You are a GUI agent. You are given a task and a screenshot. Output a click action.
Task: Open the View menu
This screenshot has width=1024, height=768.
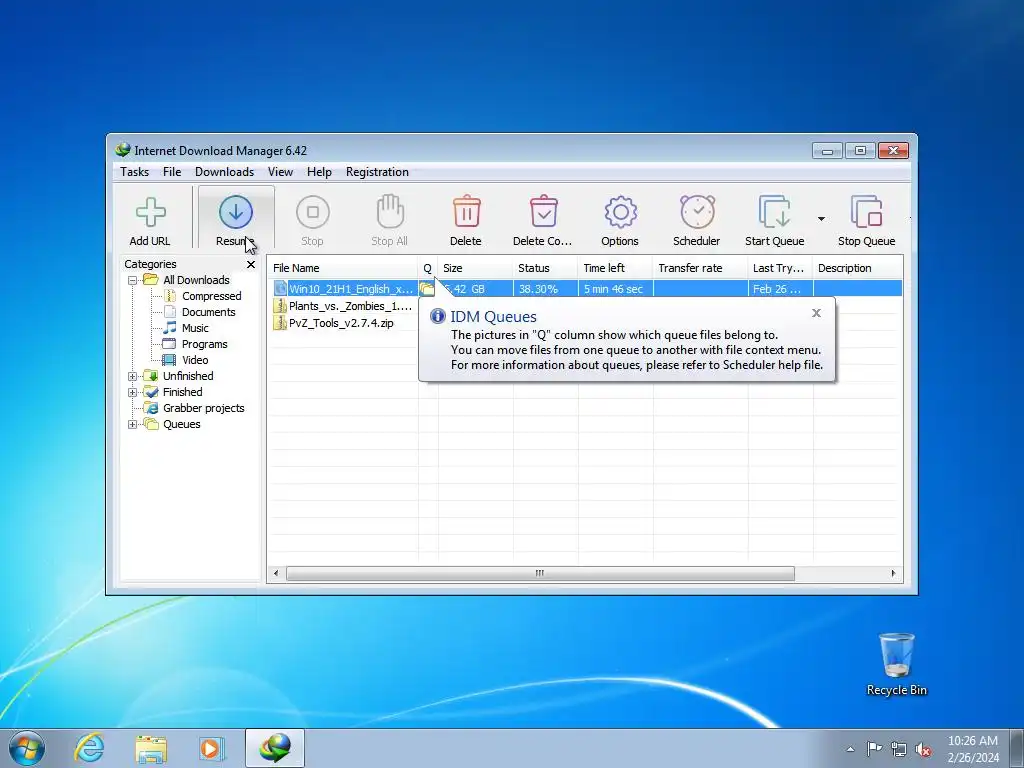click(280, 172)
